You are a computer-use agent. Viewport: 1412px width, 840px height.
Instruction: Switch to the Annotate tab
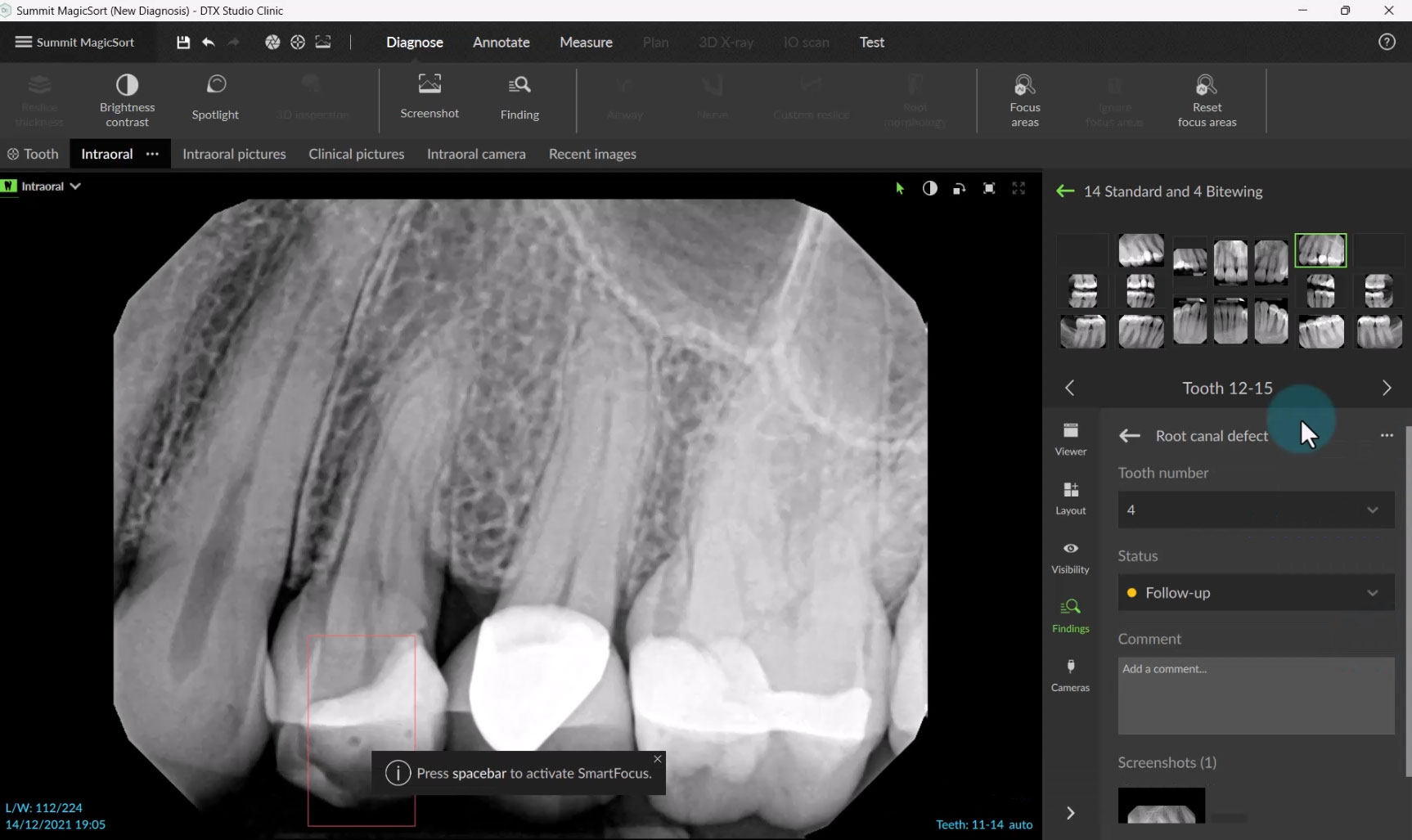point(501,42)
